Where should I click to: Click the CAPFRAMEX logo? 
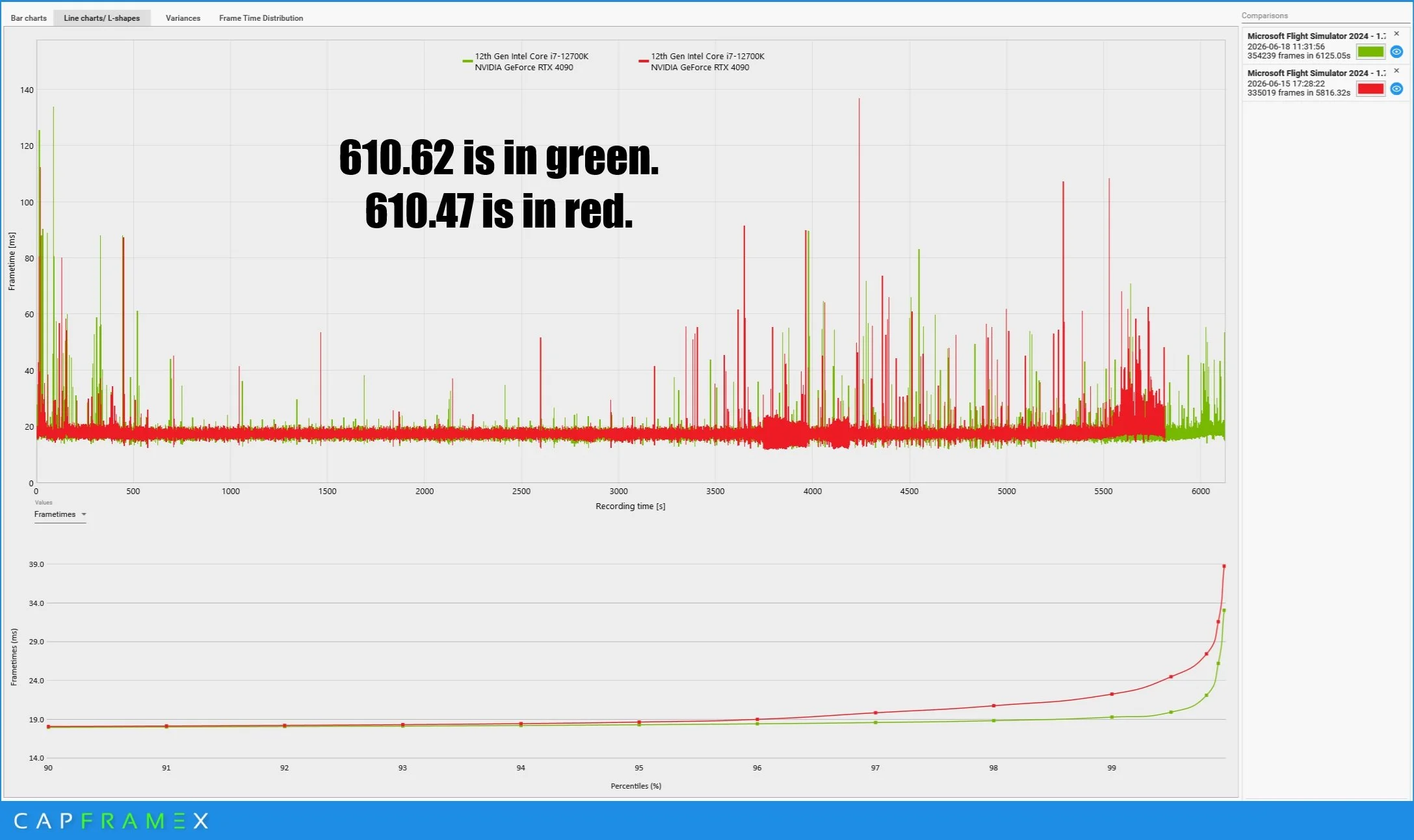111,821
